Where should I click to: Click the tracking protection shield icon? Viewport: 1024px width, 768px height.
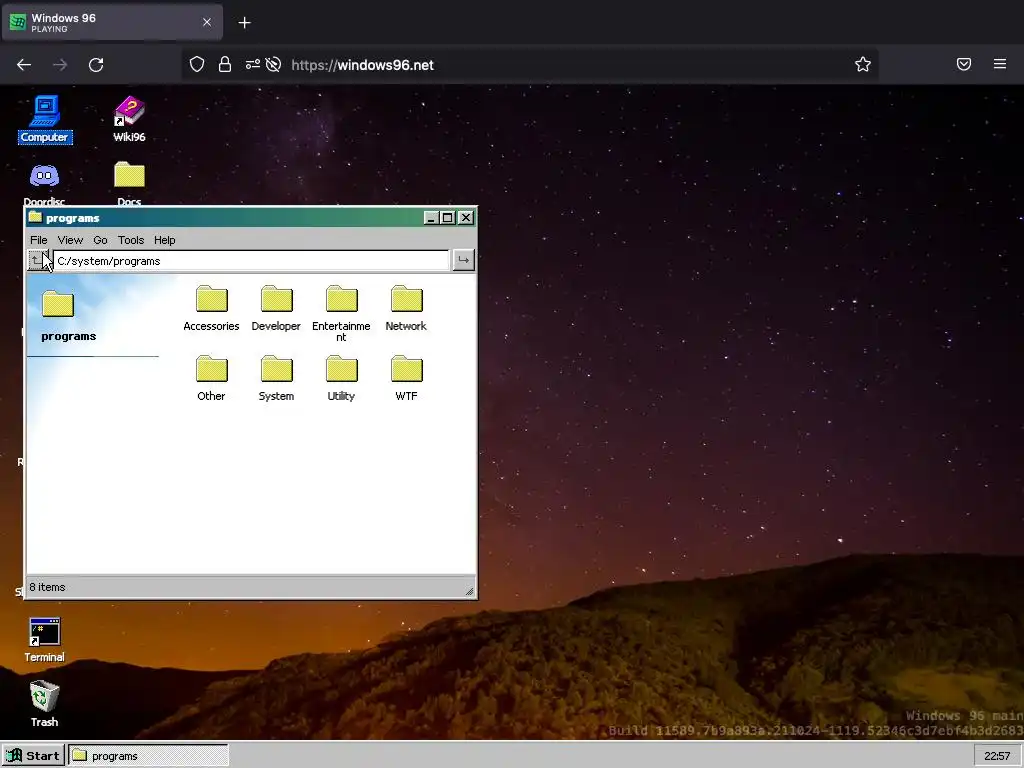click(197, 64)
